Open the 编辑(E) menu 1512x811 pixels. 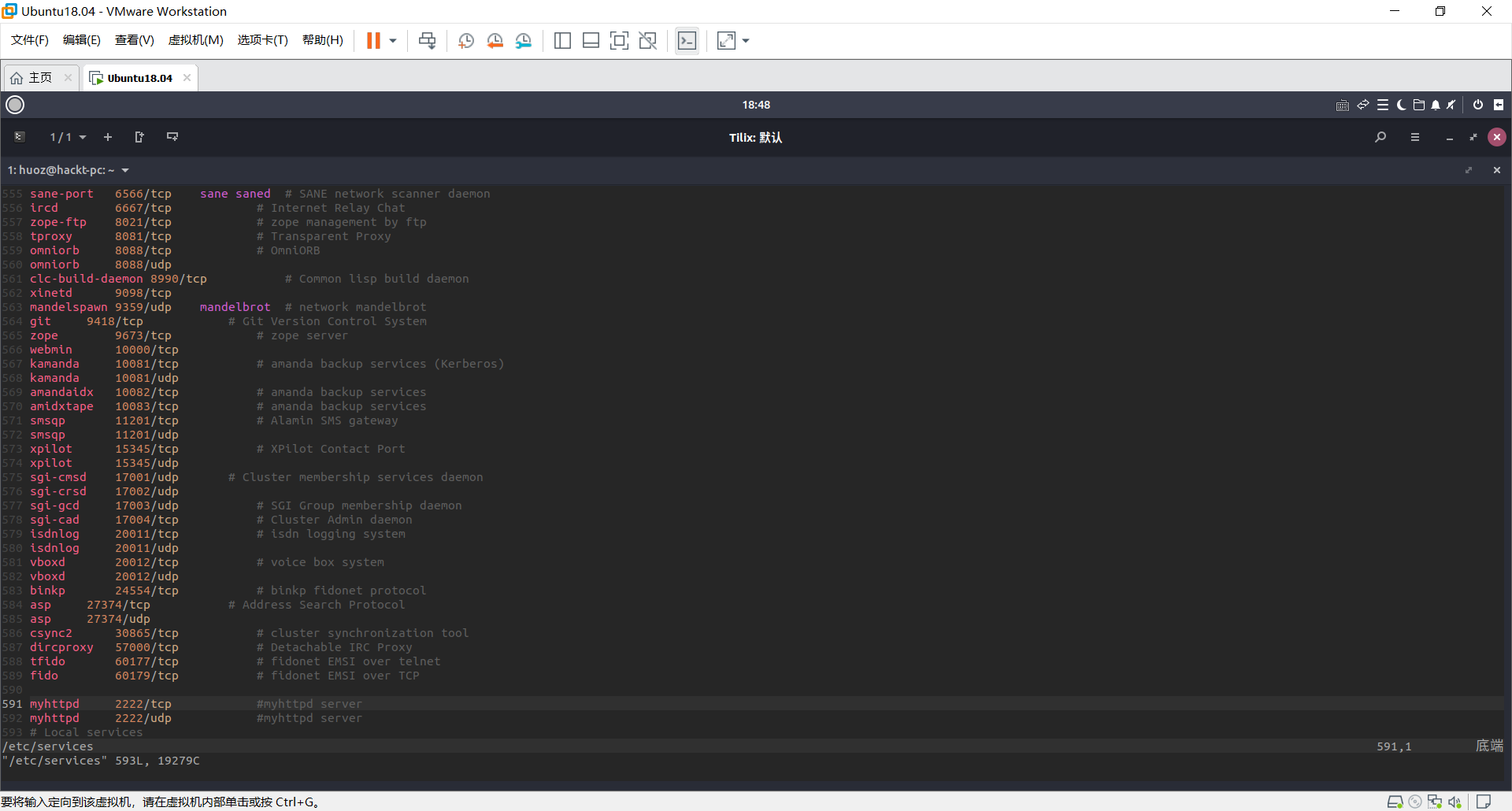(82, 40)
